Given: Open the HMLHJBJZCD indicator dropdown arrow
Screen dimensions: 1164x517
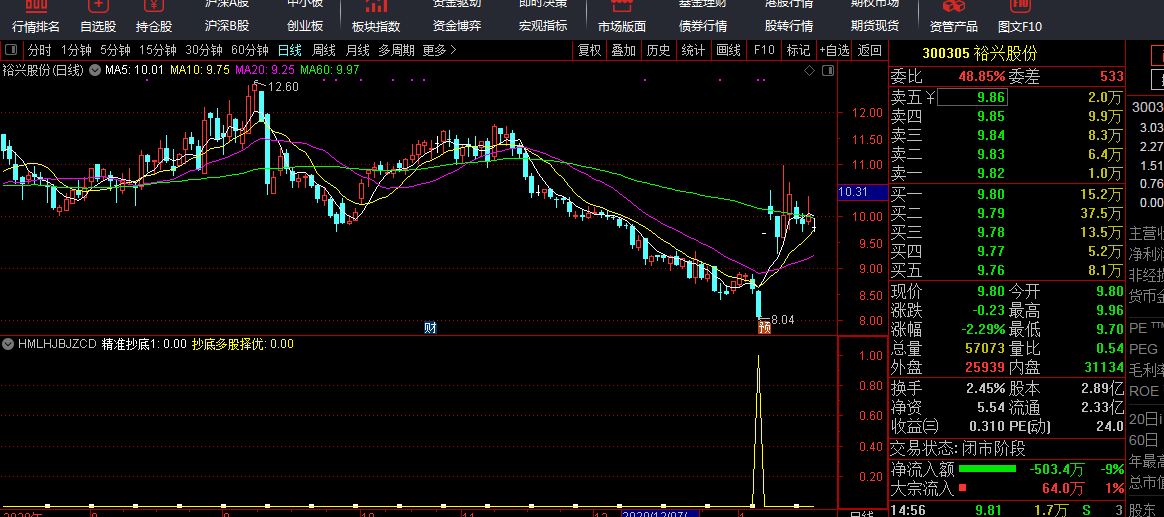Looking at the screenshot, I should click(8, 344).
